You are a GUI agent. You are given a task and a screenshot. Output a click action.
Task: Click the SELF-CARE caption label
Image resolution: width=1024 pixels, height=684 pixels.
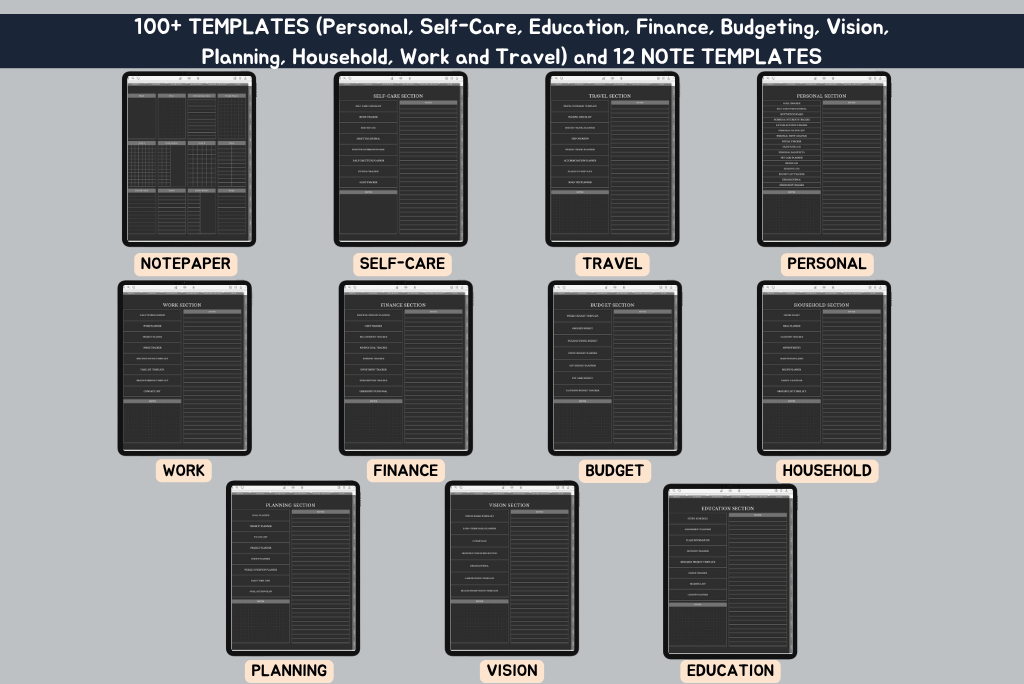[x=401, y=264]
